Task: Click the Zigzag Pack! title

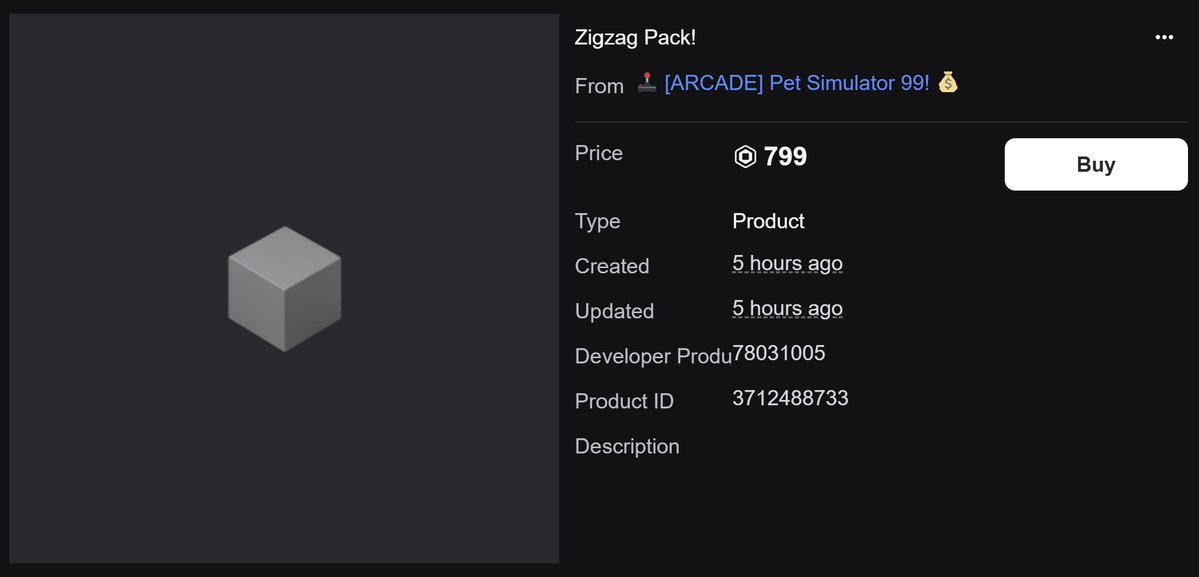Action: [x=635, y=37]
